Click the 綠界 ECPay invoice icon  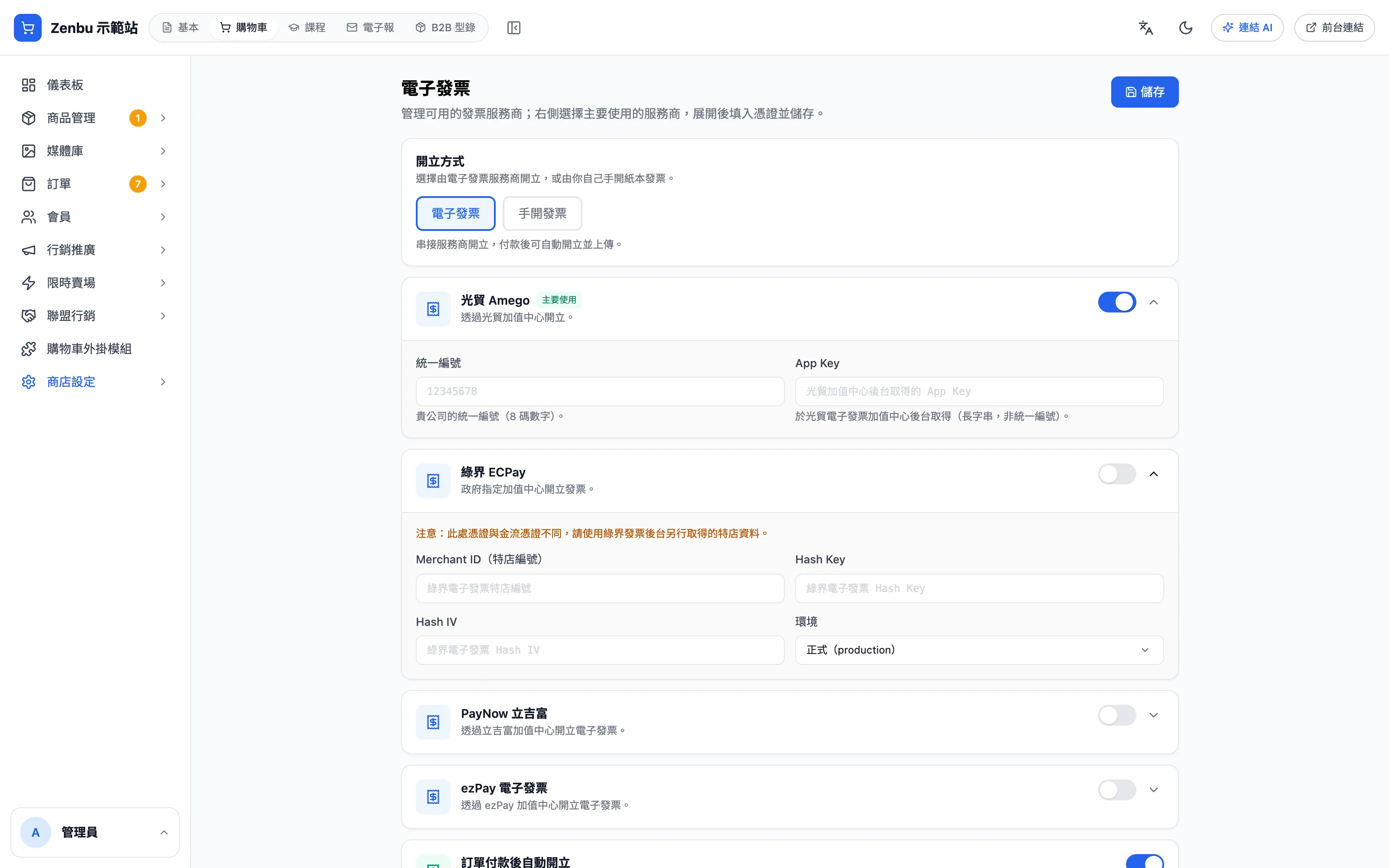(433, 480)
